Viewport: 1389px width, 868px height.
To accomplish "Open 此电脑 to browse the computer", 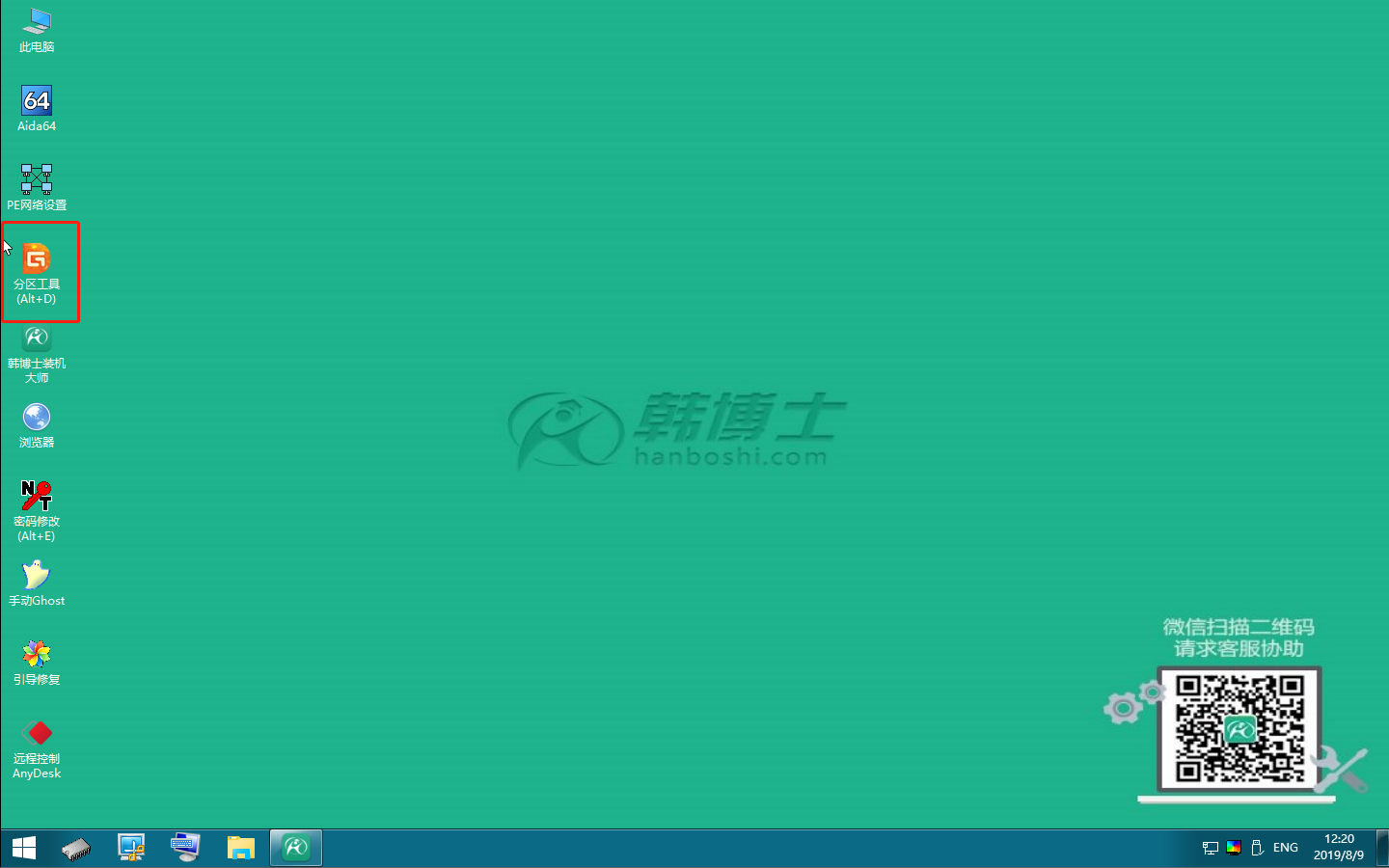I will 37,21.
